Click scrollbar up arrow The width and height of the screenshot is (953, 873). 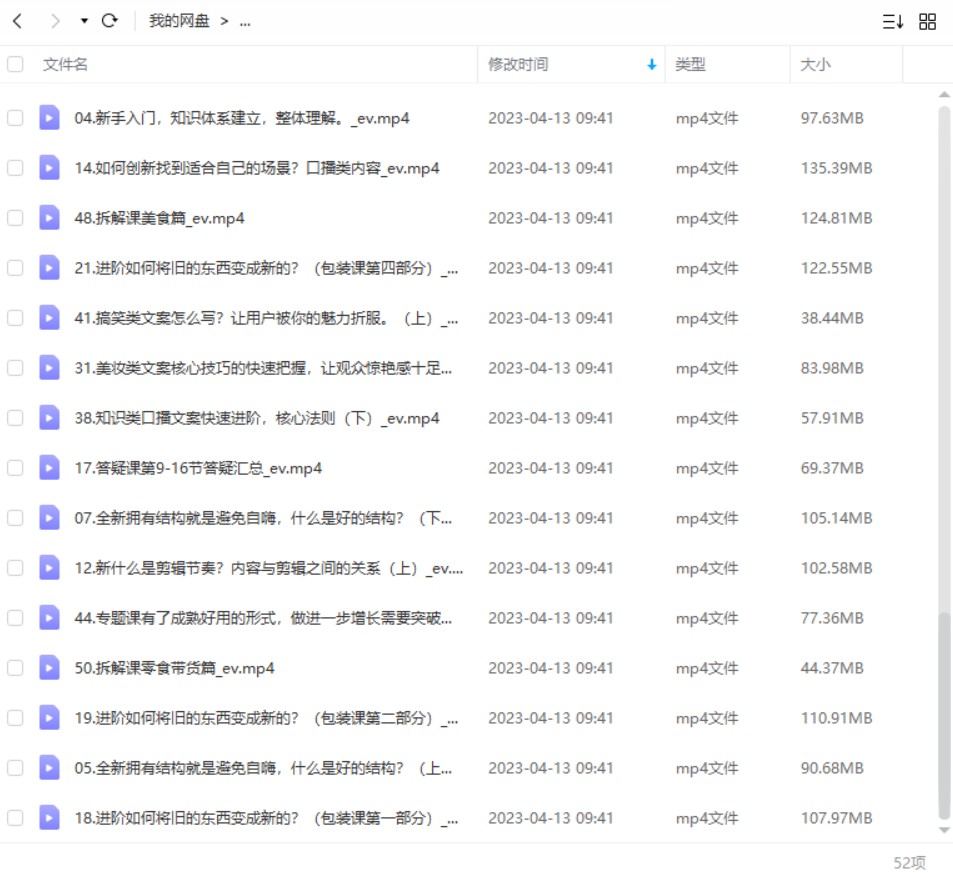944,94
